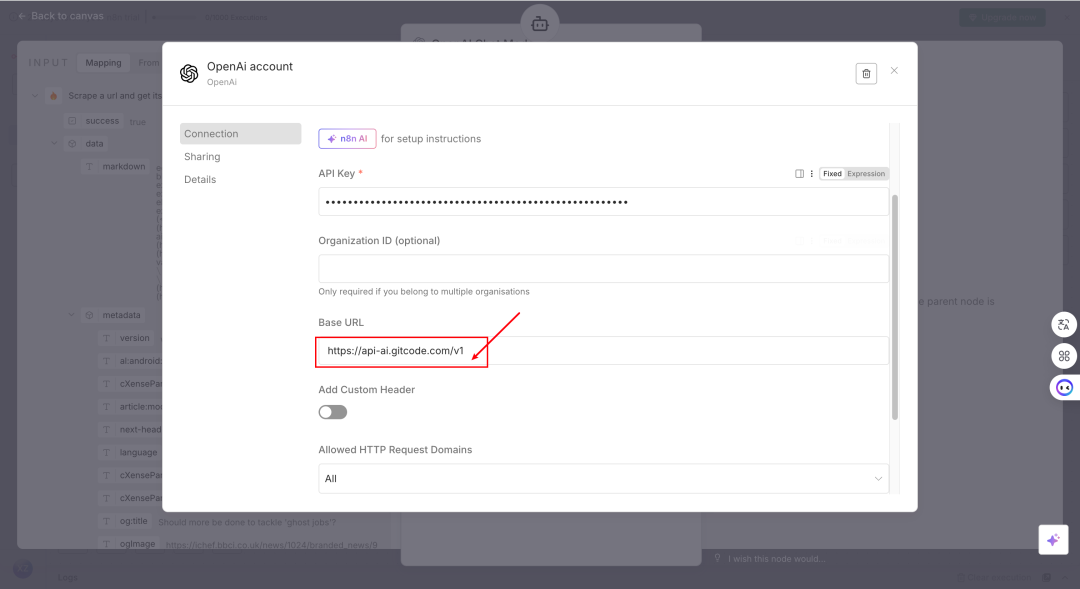The image size is (1080, 589).
Task: Open the n8n AI setup assistant
Action: tap(347, 138)
